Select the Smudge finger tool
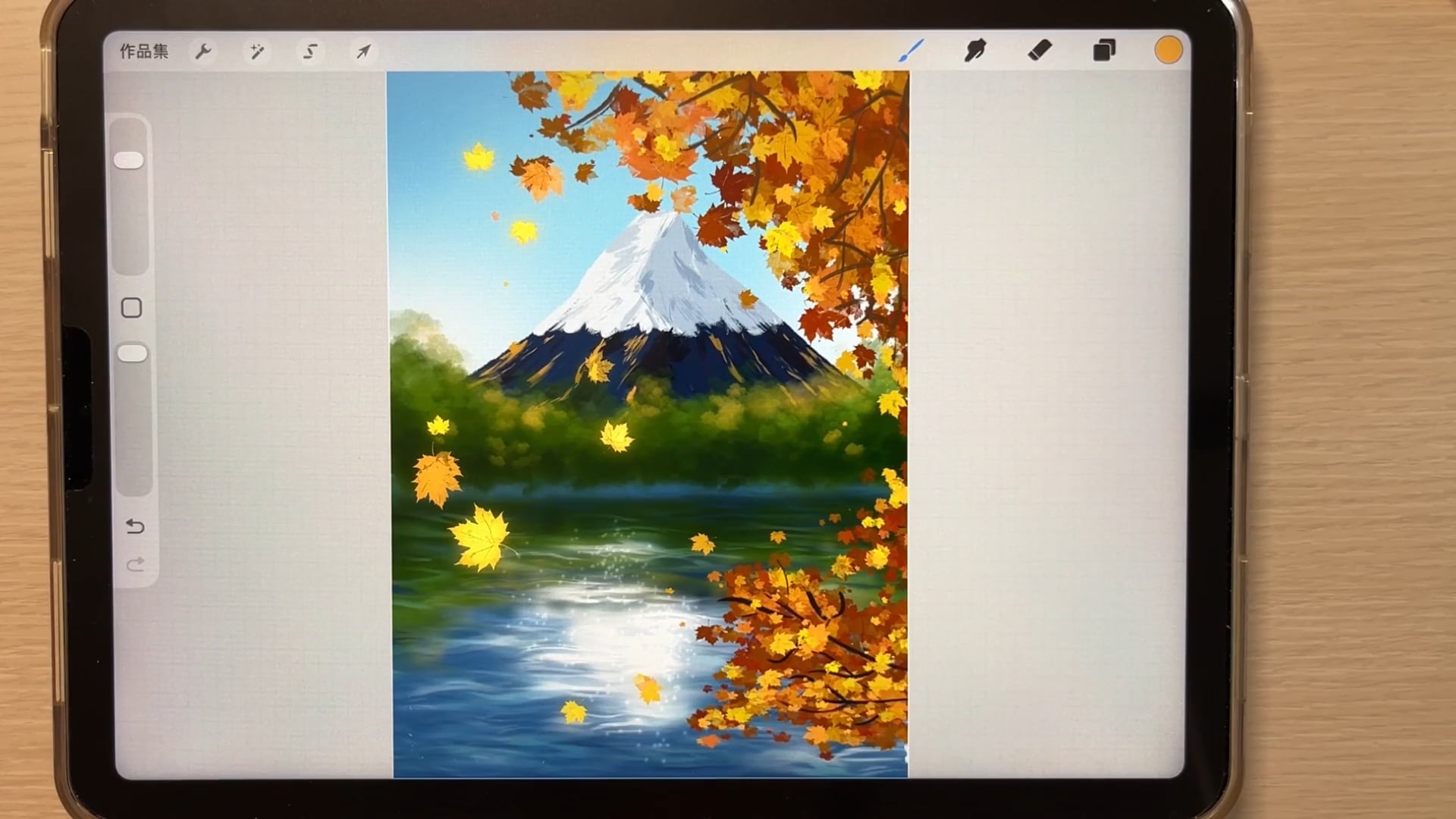This screenshot has width=1456, height=819. 975,51
